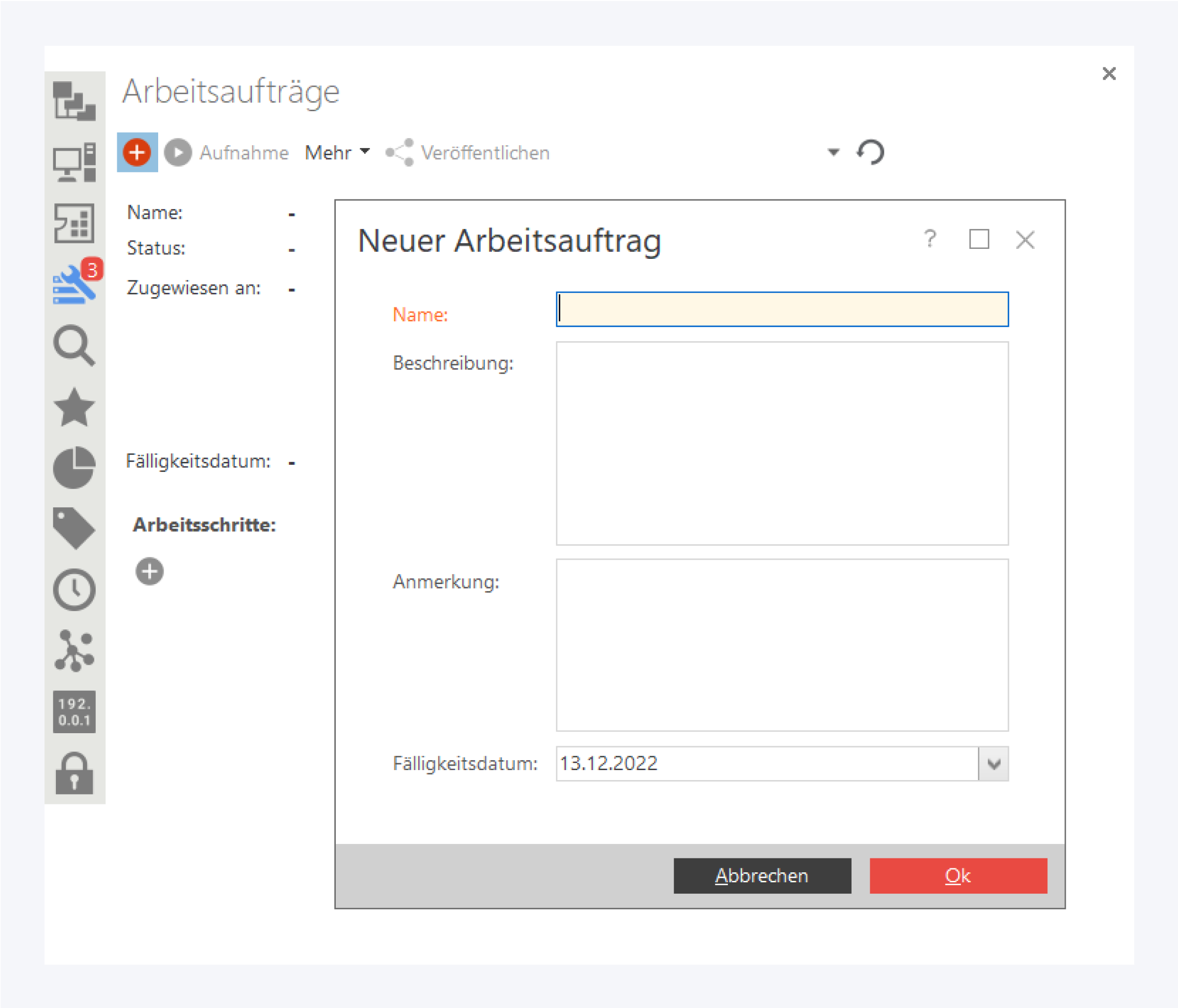This screenshot has height=1008, width=1178.
Task: Open the clock history sidebar icon
Action: (x=74, y=590)
